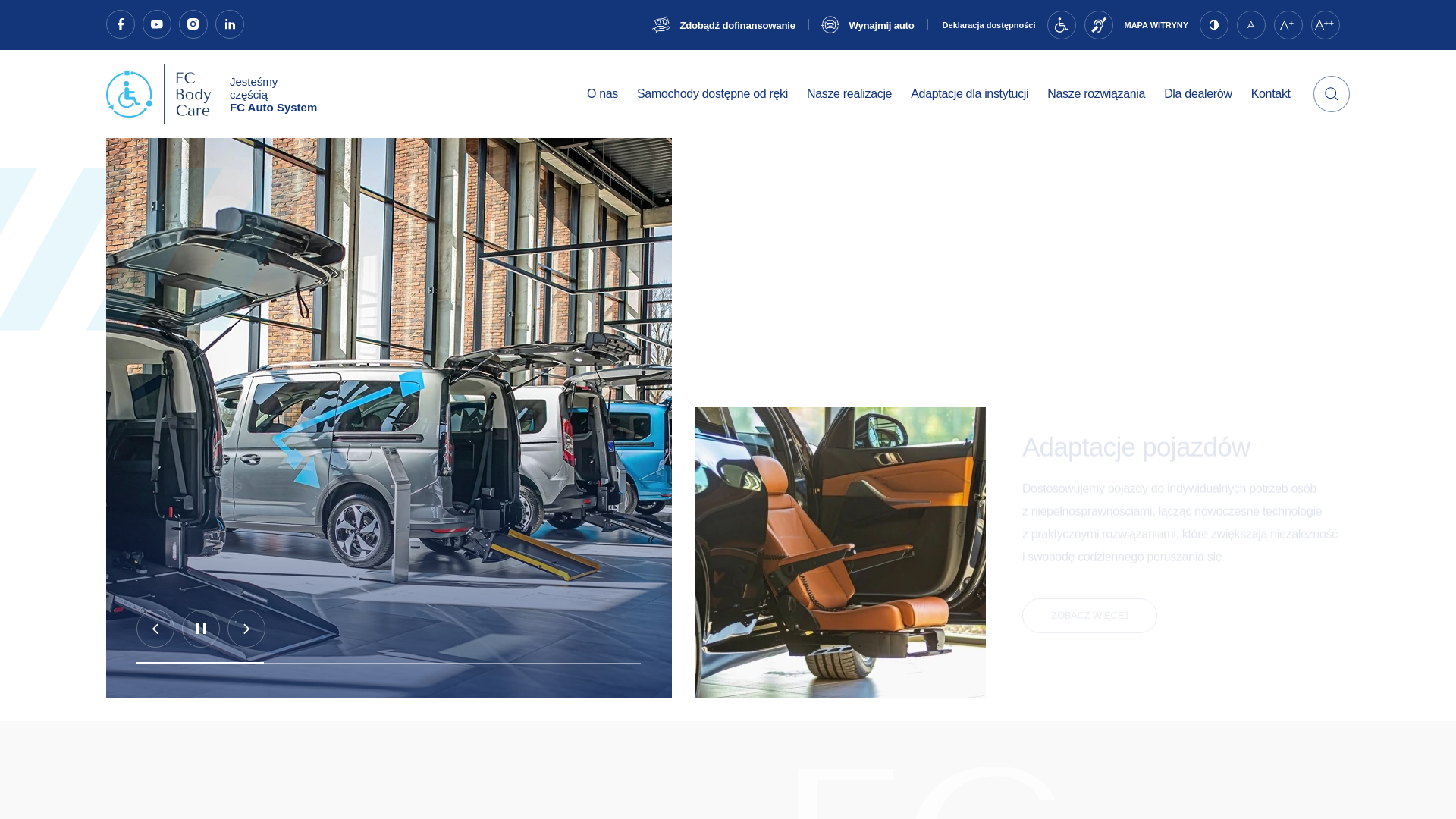Go to next slide
Image resolution: width=1456 pixels, height=819 pixels.
pos(246,629)
